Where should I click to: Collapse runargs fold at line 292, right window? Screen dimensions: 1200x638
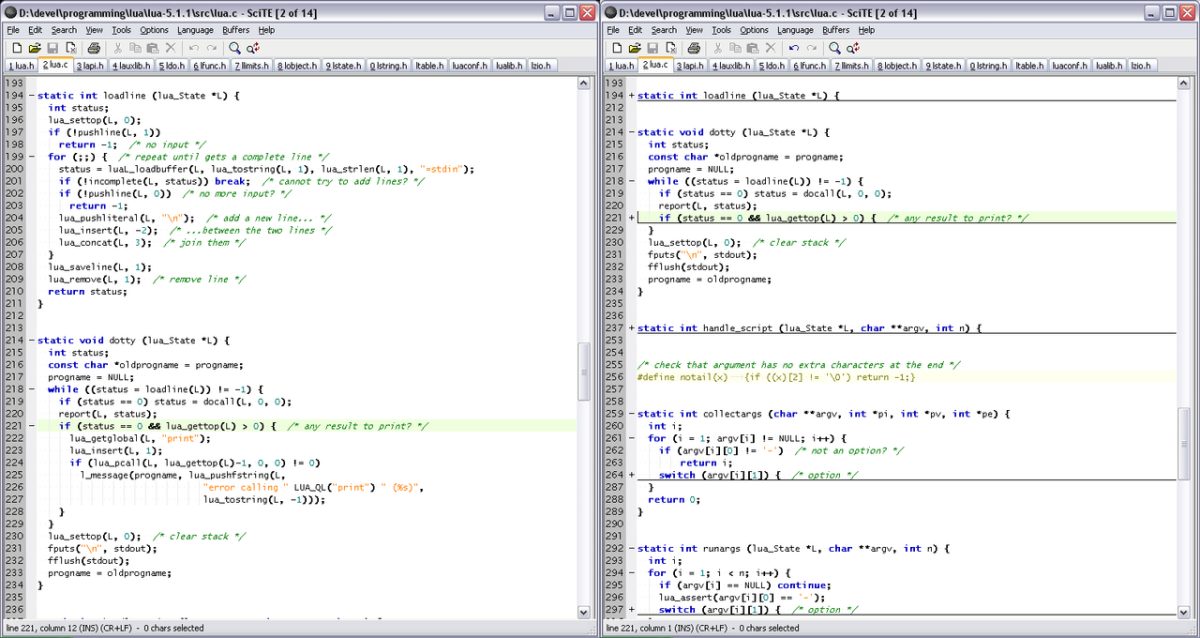coord(631,549)
